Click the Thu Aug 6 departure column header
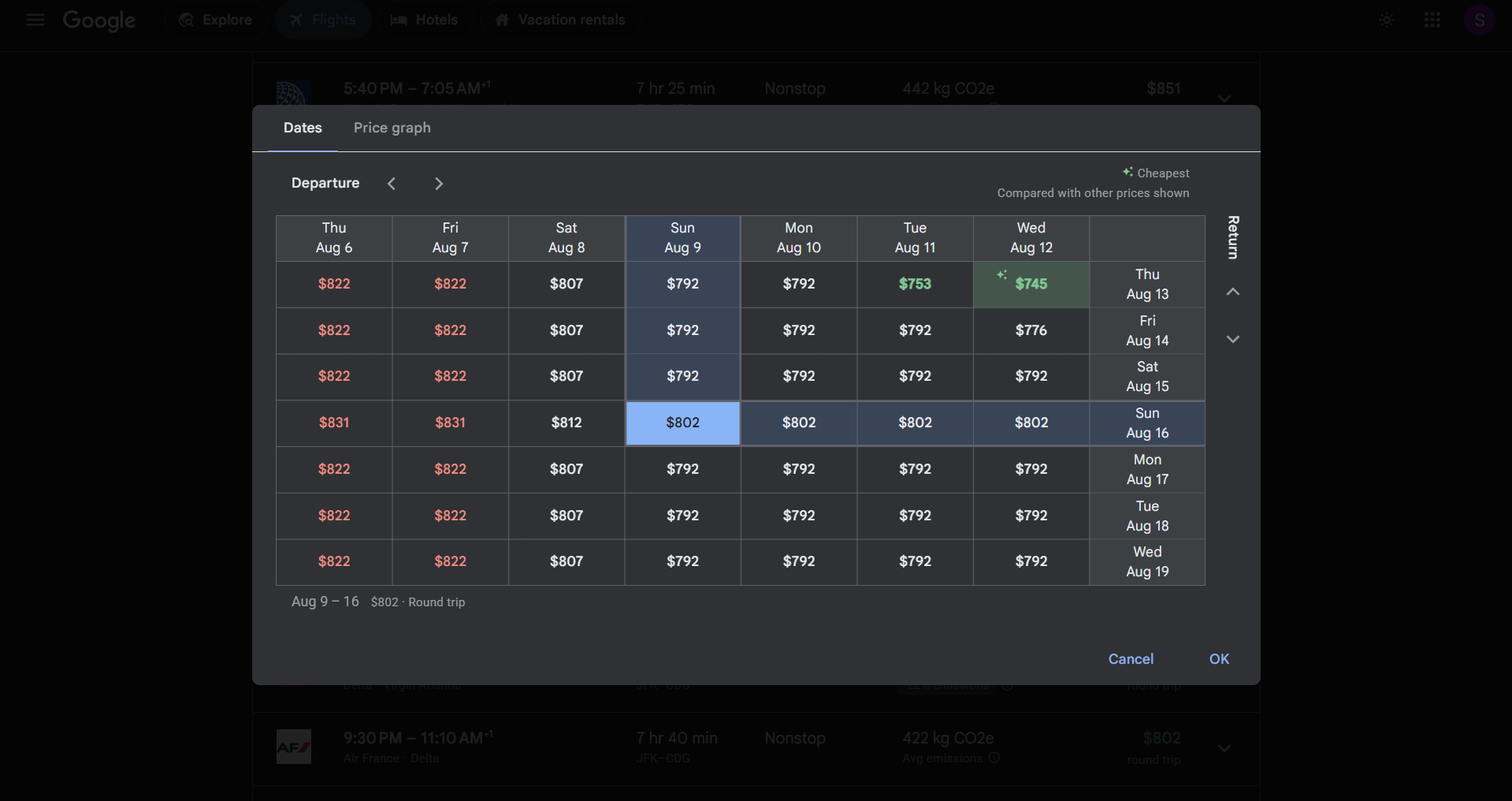The image size is (1512, 801). (x=334, y=238)
